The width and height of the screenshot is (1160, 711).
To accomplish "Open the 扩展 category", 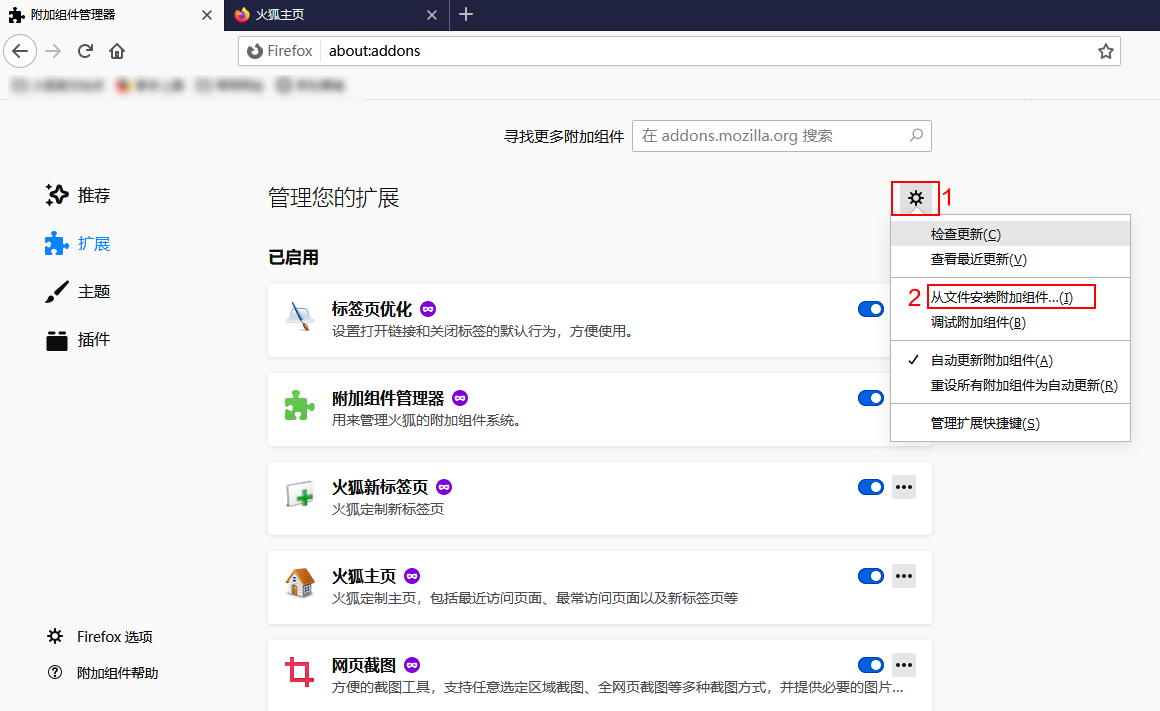I will (78, 243).
